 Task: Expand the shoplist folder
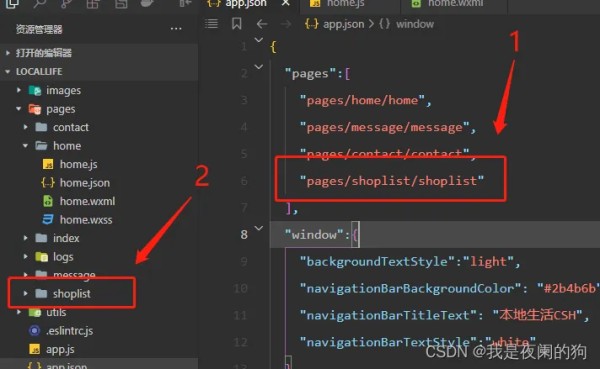[x=26, y=294]
